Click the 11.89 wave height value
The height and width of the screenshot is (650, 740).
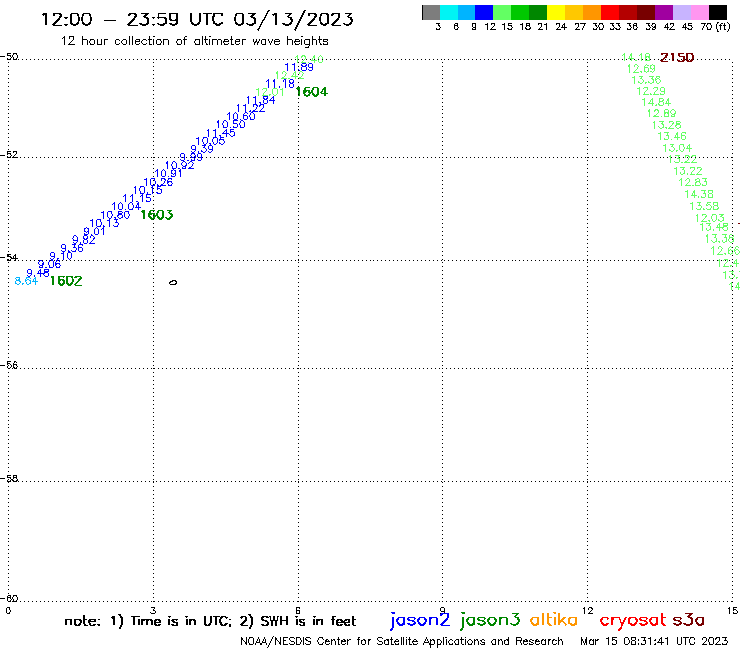299,67
